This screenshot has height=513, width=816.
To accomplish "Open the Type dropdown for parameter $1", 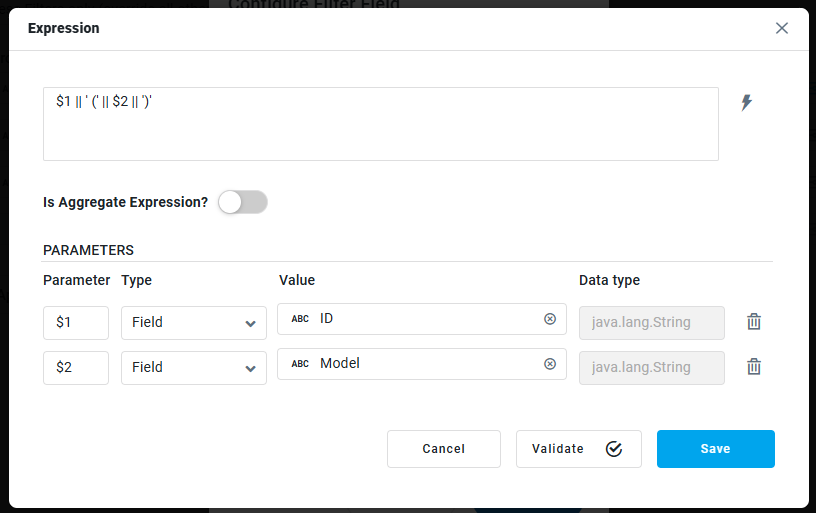I will [x=194, y=323].
